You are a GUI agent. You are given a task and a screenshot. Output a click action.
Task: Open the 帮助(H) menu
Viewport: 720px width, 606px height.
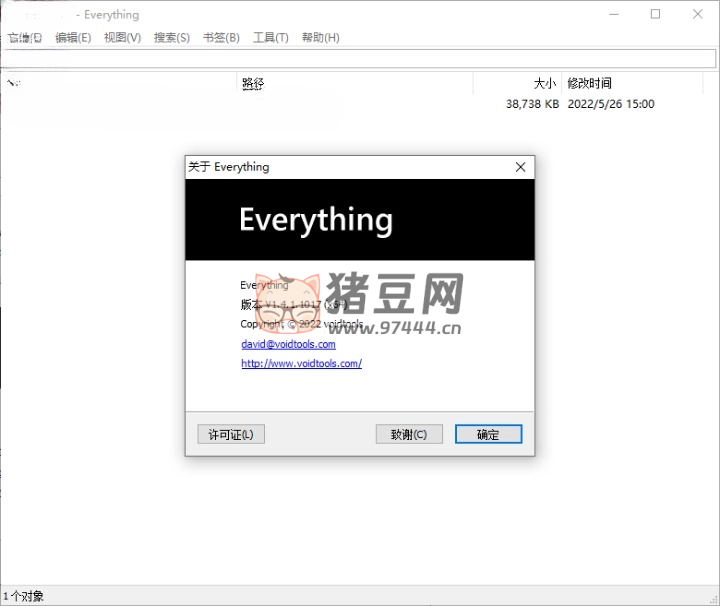pos(319,37)
